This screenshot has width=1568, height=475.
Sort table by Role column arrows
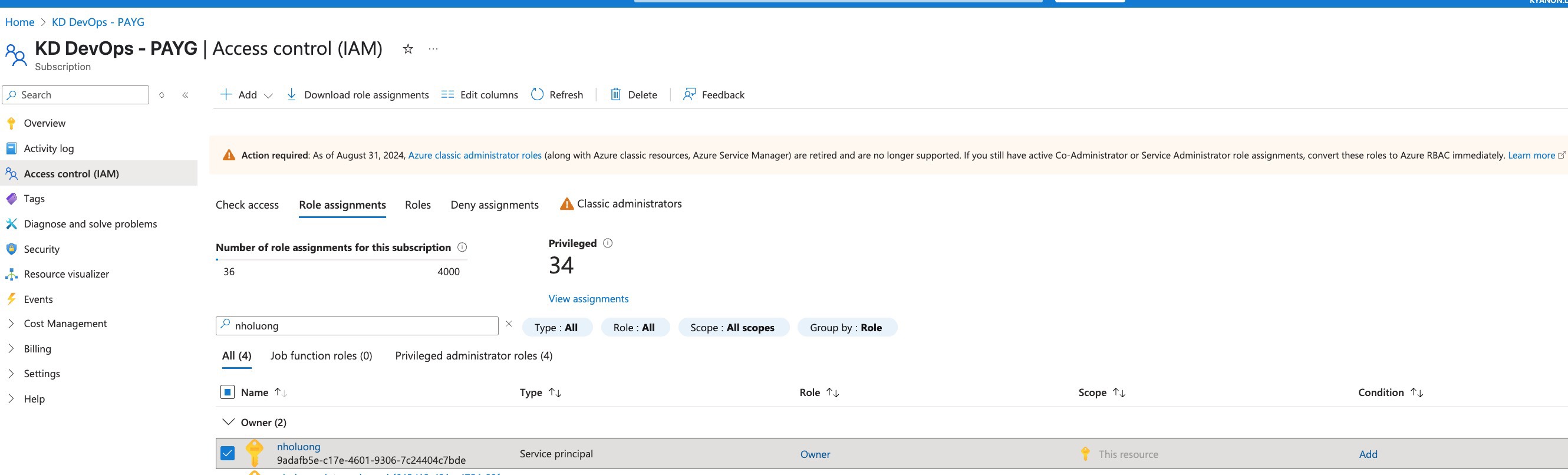(833, 392)
